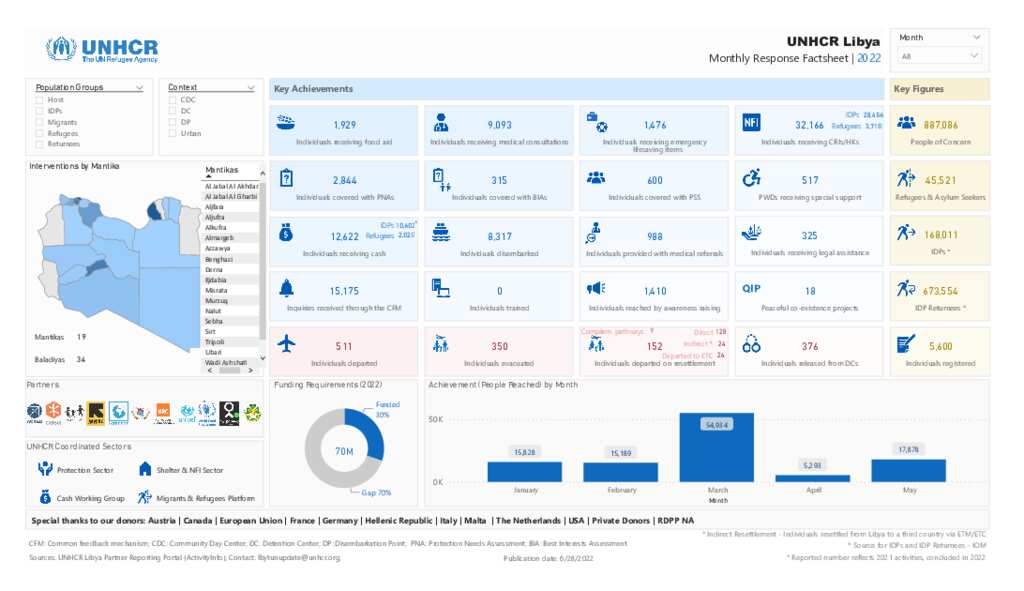Click the legal assistance icon beside 325
The width and height of the screenshot is (1024, 591).
pyautogui.click(x=752, y=232)
